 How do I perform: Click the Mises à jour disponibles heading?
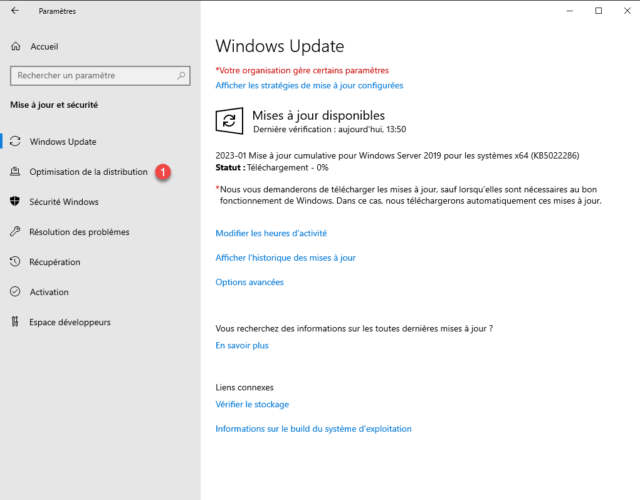pos(318,116)
